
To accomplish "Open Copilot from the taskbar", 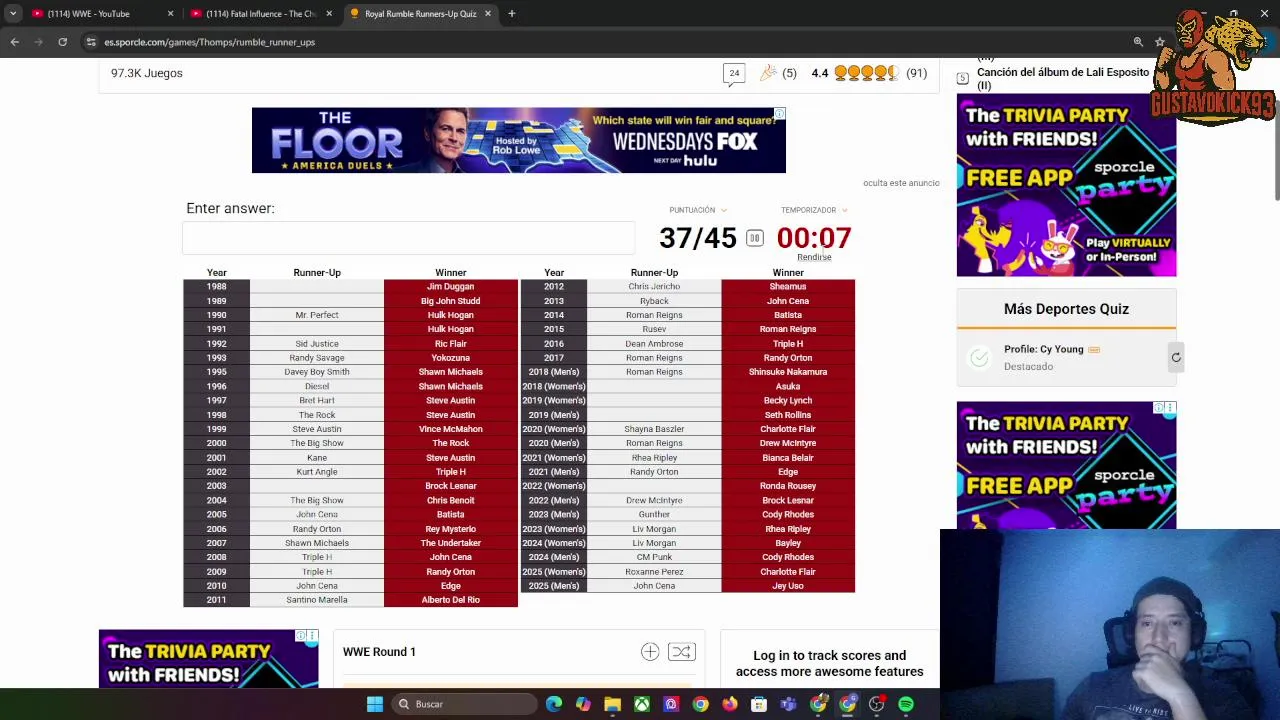I will coord(583,704).
